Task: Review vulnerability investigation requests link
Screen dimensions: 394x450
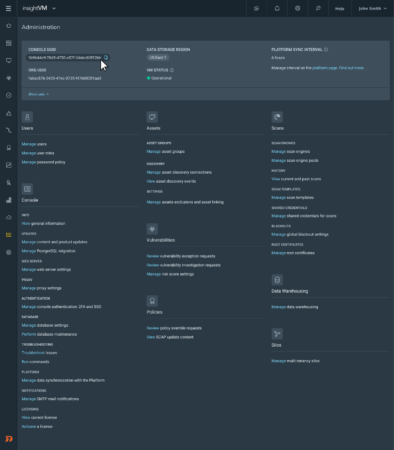Action: pos(184,265)
